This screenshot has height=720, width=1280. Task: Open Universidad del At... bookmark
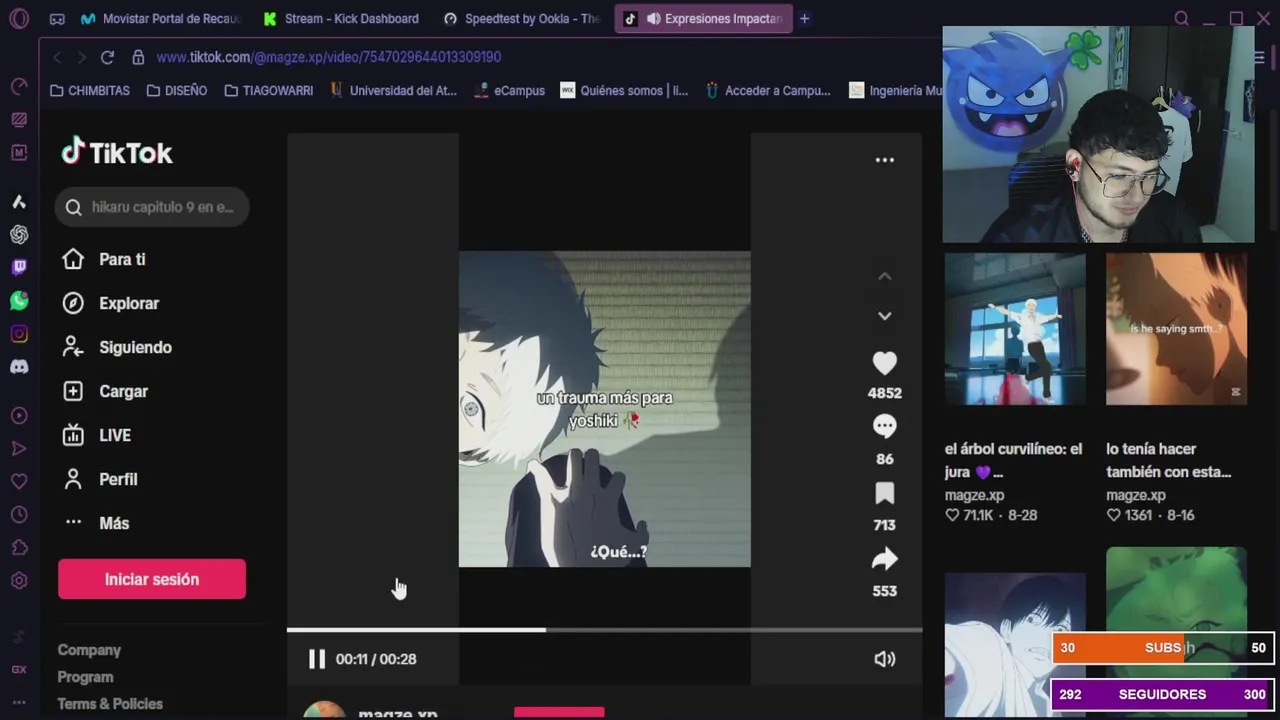[393, 90]
